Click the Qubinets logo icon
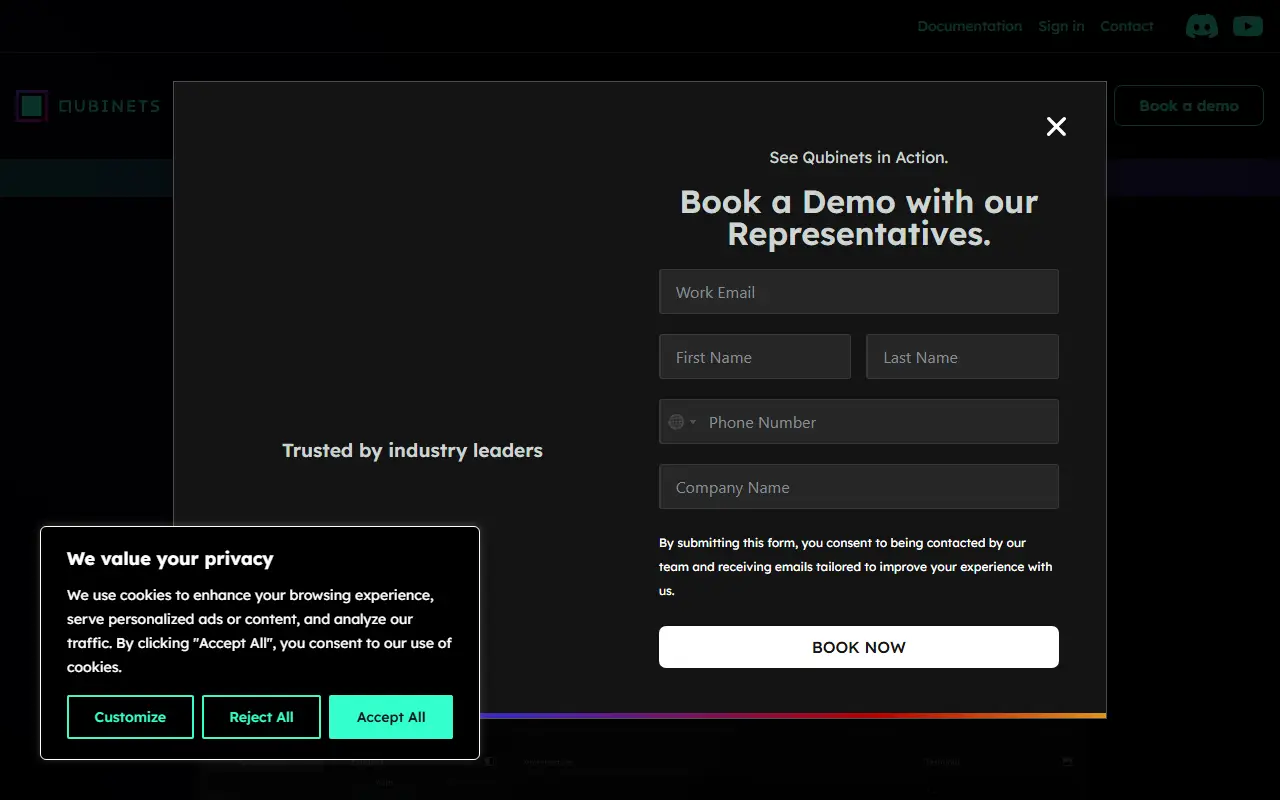 tap(32, 106)
